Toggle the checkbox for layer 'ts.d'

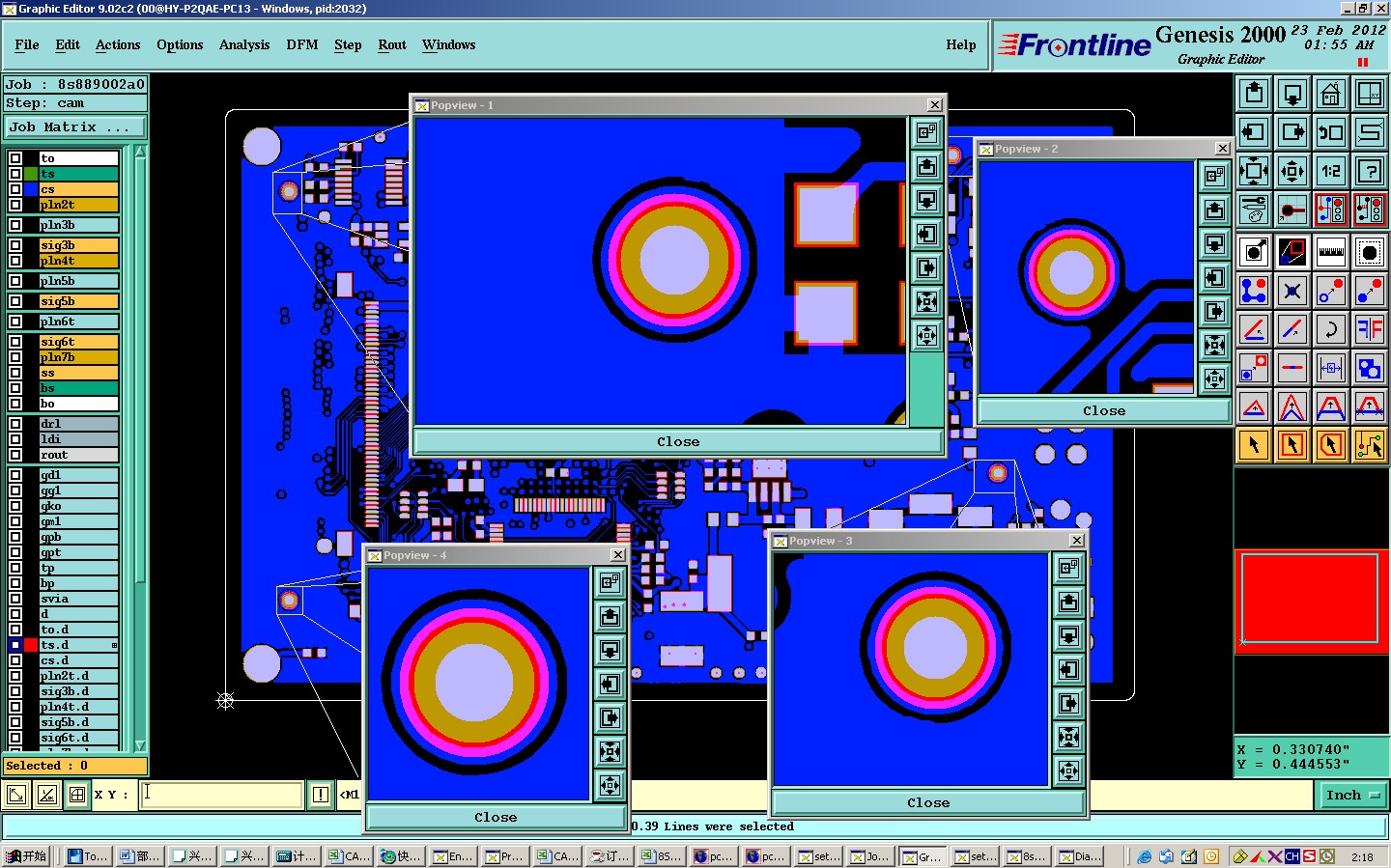pyautogui.click(x=15, y=645)
